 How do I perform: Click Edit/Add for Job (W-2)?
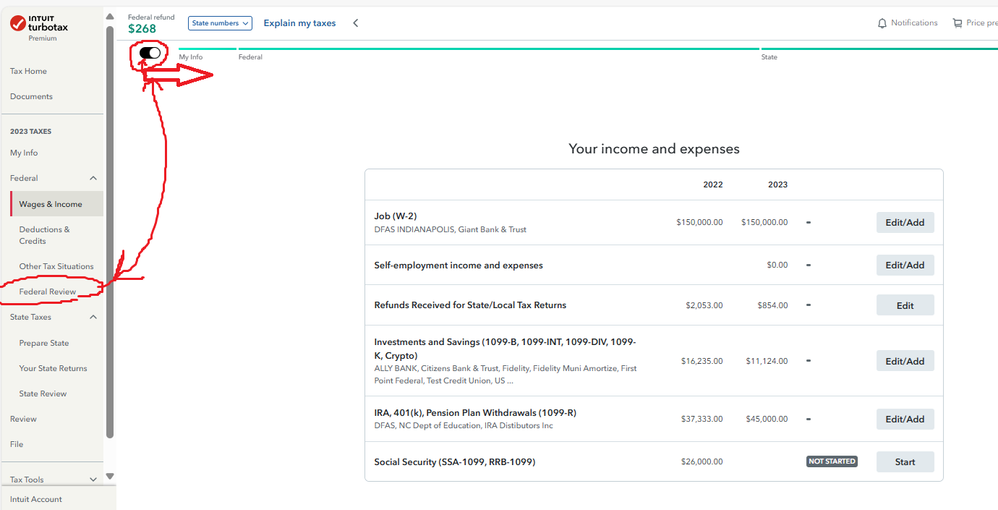(905, 222)
